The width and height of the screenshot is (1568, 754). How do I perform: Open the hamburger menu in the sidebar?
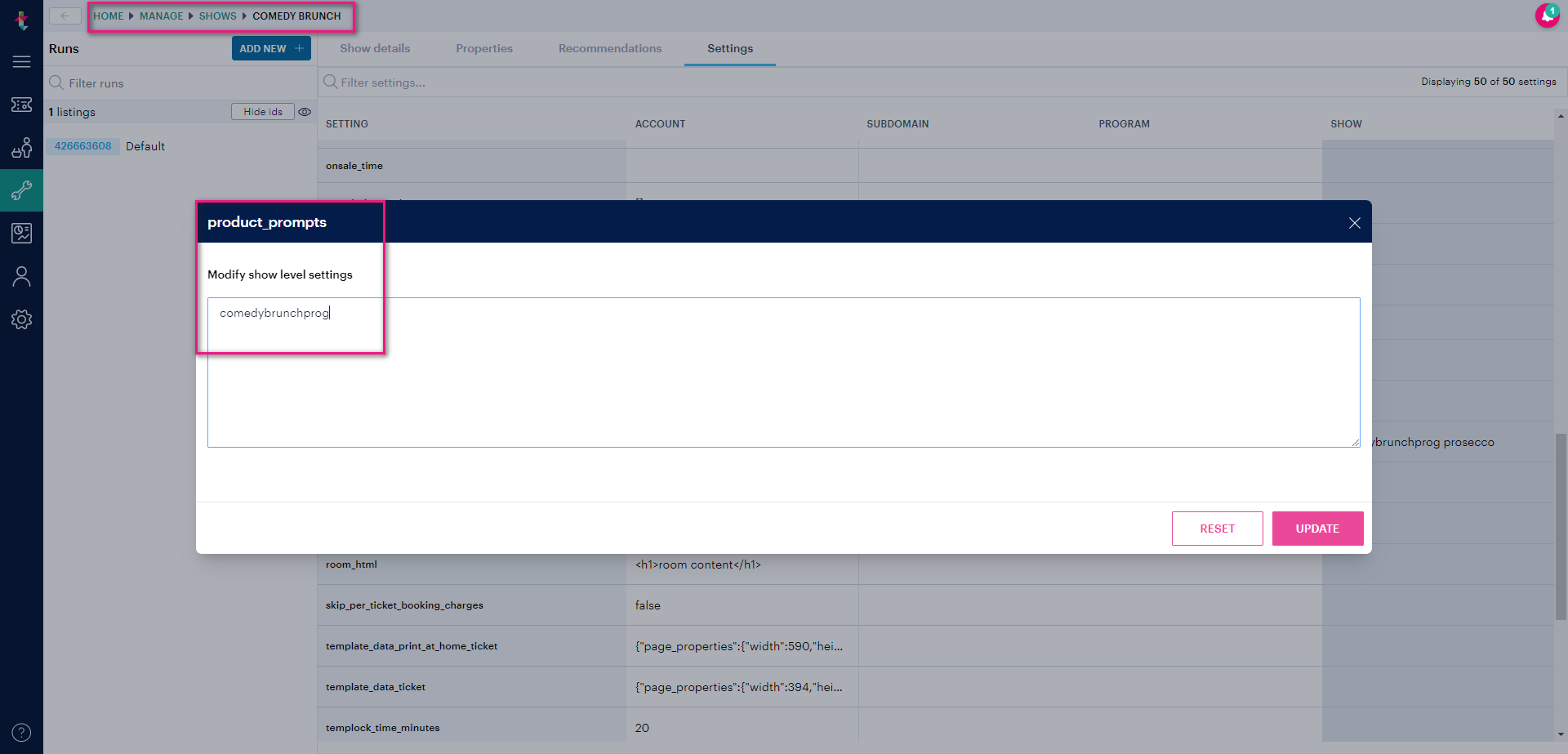[21, 62]
